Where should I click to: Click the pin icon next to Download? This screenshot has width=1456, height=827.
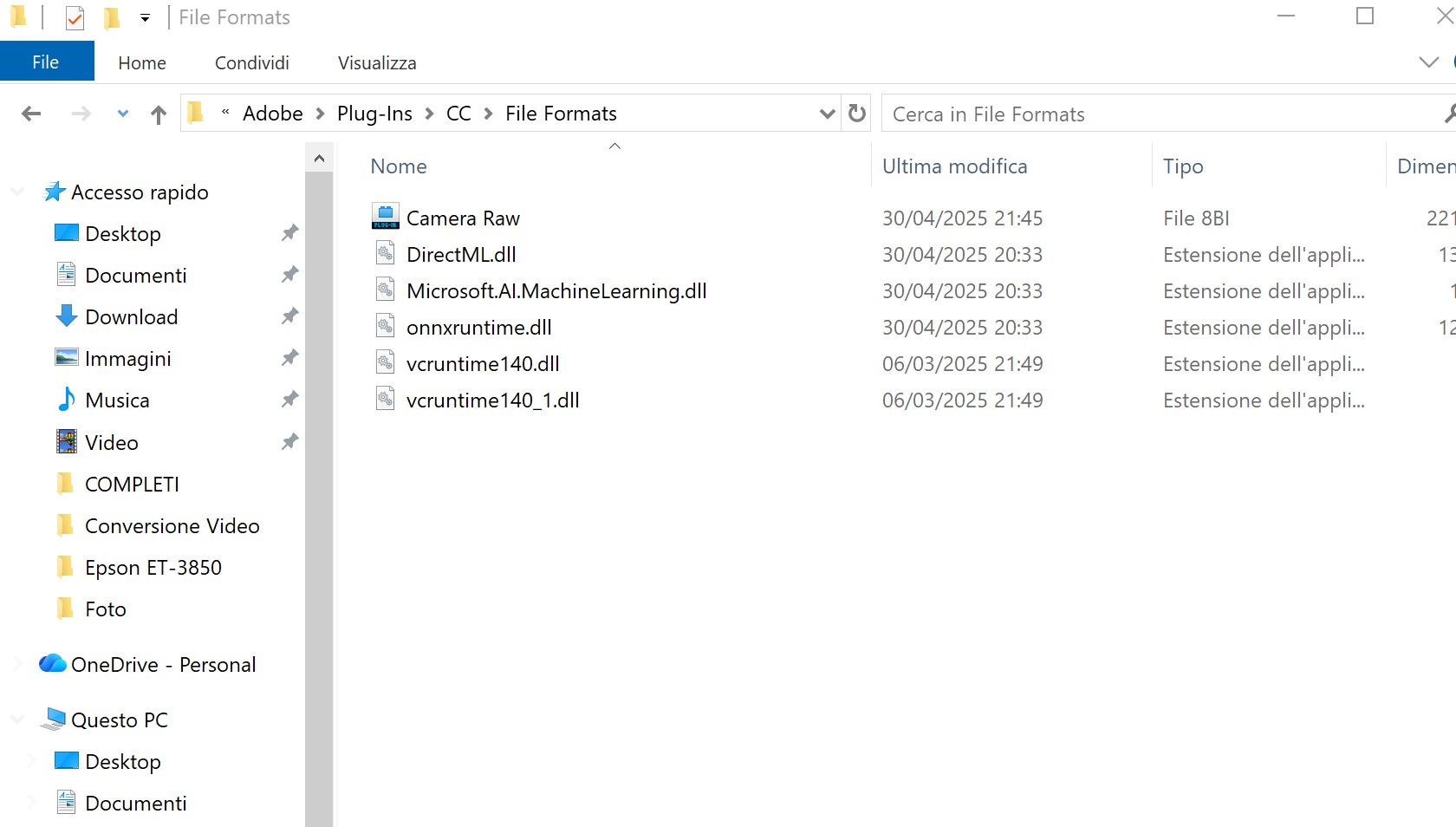pyautogui.click(x=289, y=316)
